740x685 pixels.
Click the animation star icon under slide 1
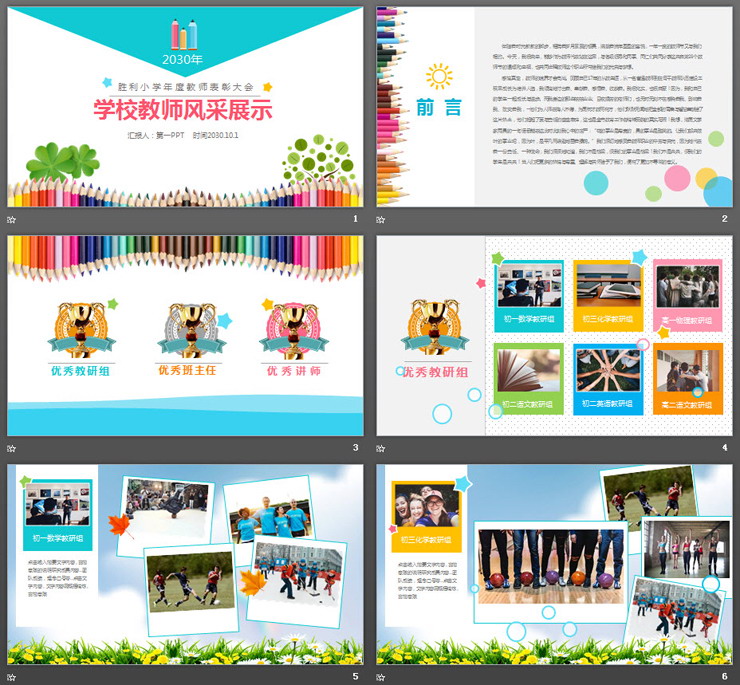pos(12,219)
